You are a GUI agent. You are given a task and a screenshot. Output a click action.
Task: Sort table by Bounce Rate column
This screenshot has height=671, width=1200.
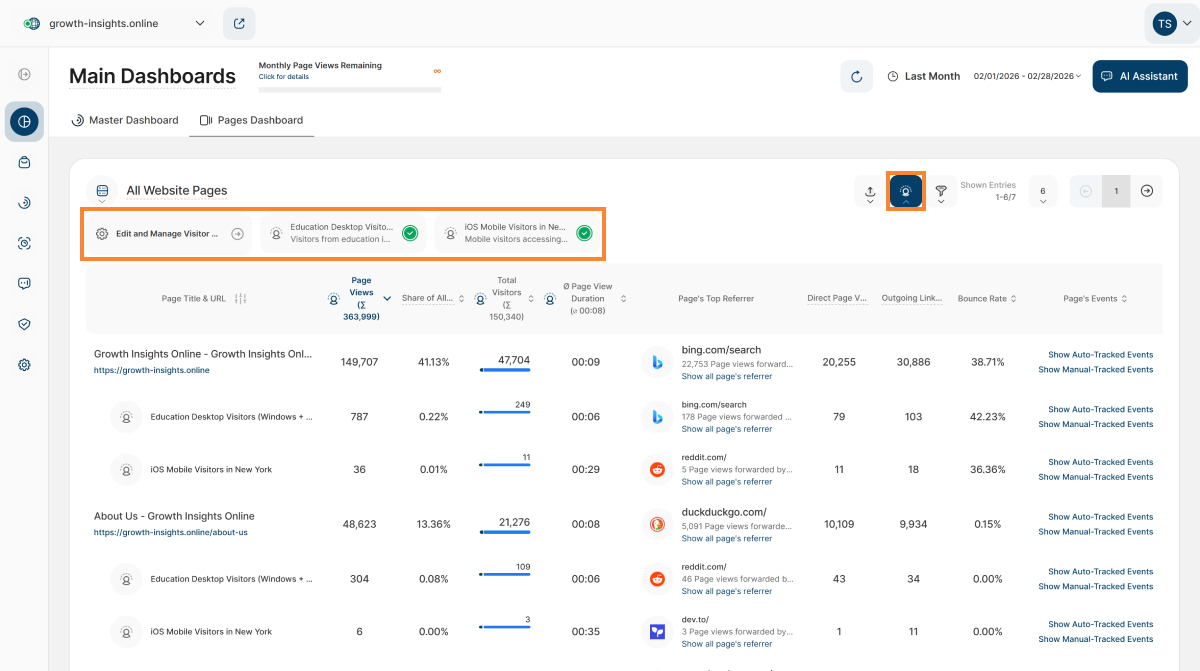tap(987, 298)
